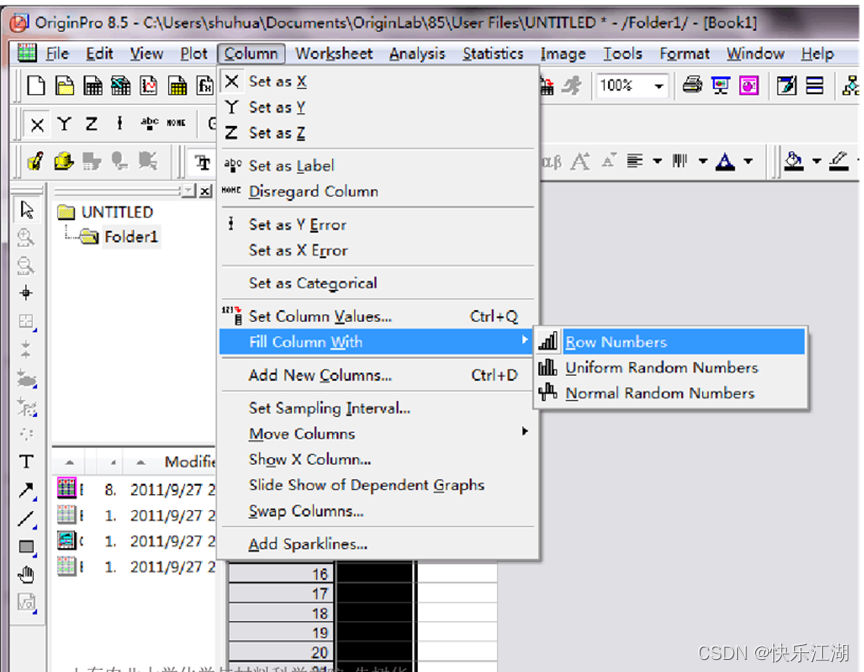The image size is (864, 672).
Task: Open the Tools menu
Action: pos(623,54)
